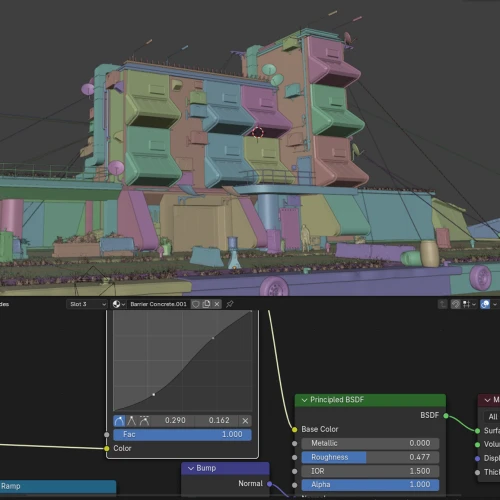Collapse the Principled BSDF node
Viewport: 500px width, 500px height.
tap(304, 400)
